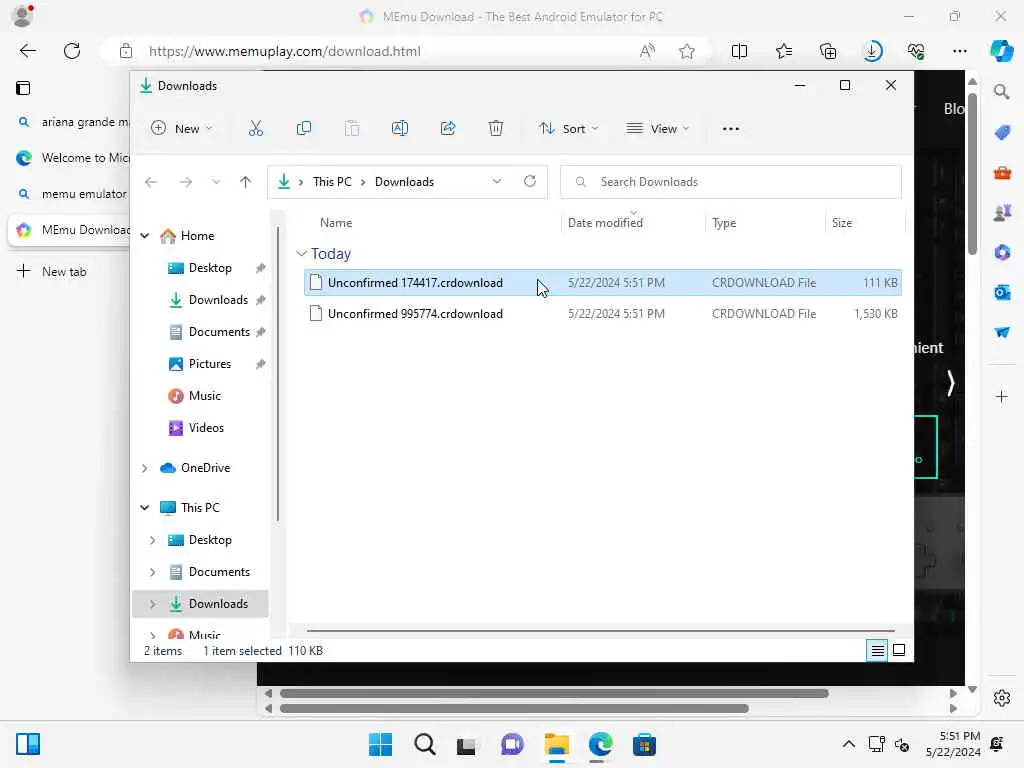Open Edge Settings and more menu
This screenshot has height=768, width=1024.
coord(959,51)
